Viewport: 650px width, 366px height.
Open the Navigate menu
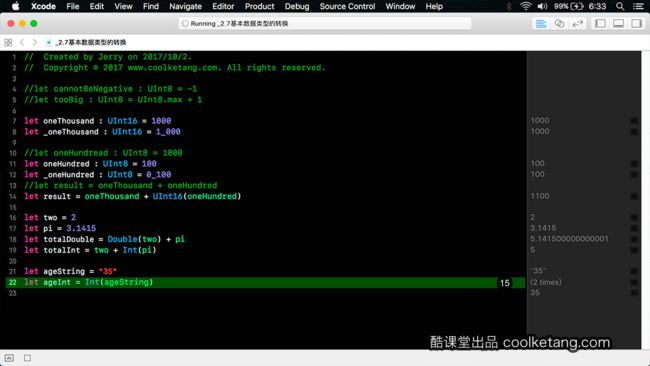[185, 6]
